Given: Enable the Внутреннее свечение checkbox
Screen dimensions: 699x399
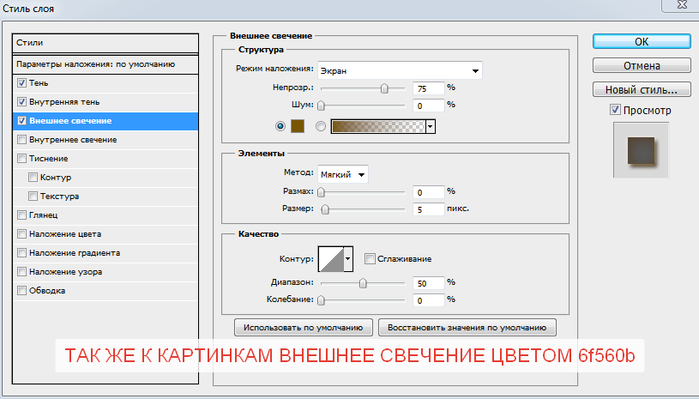Looking at the screenshot, I should pyautogui.click(x=22, y=140).
